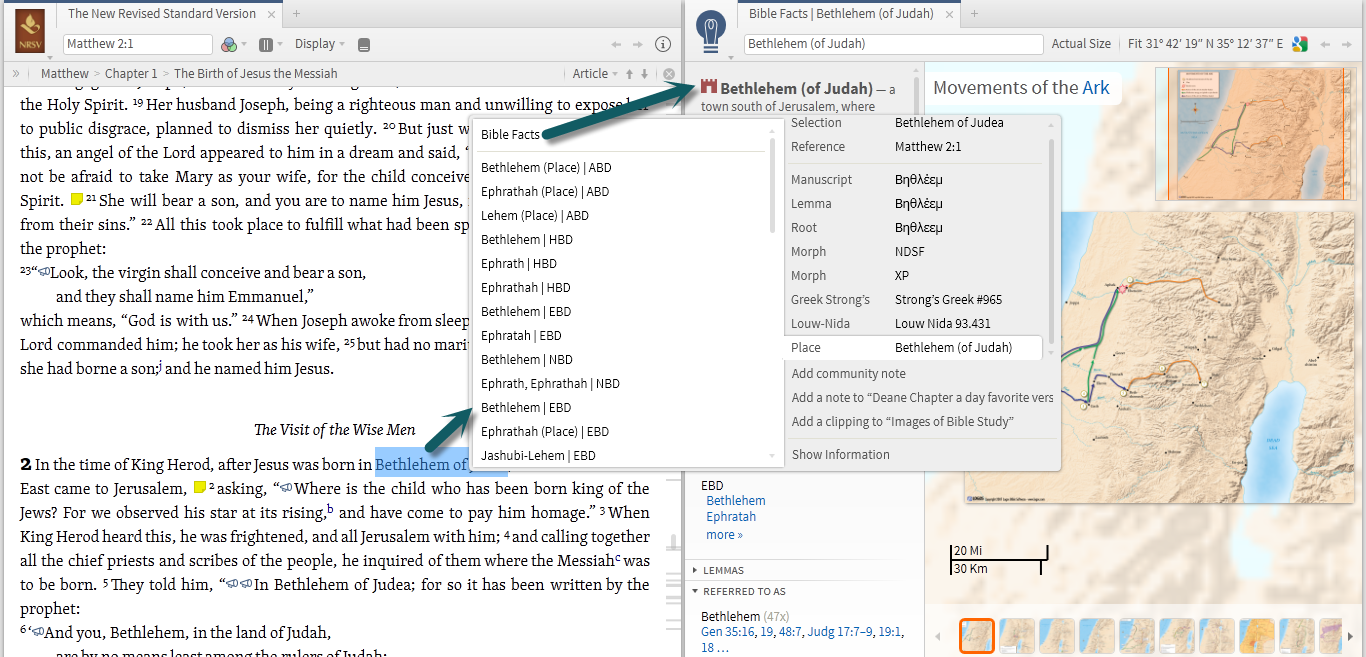Click Add community note
Viewport: 1366px width, 657px height.
point(849,374)
